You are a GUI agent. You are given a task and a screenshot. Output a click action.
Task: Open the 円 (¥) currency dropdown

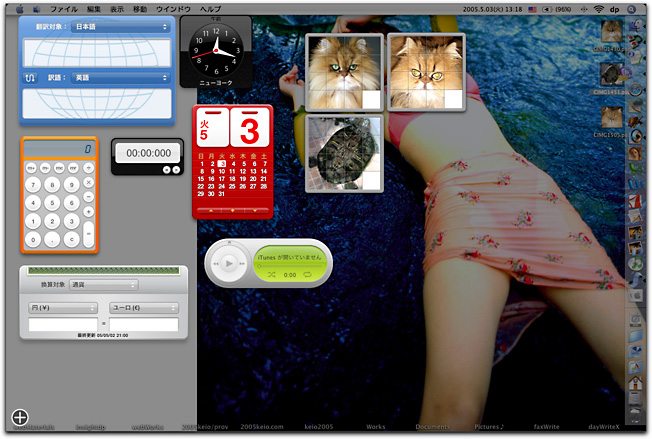point(62,308)
